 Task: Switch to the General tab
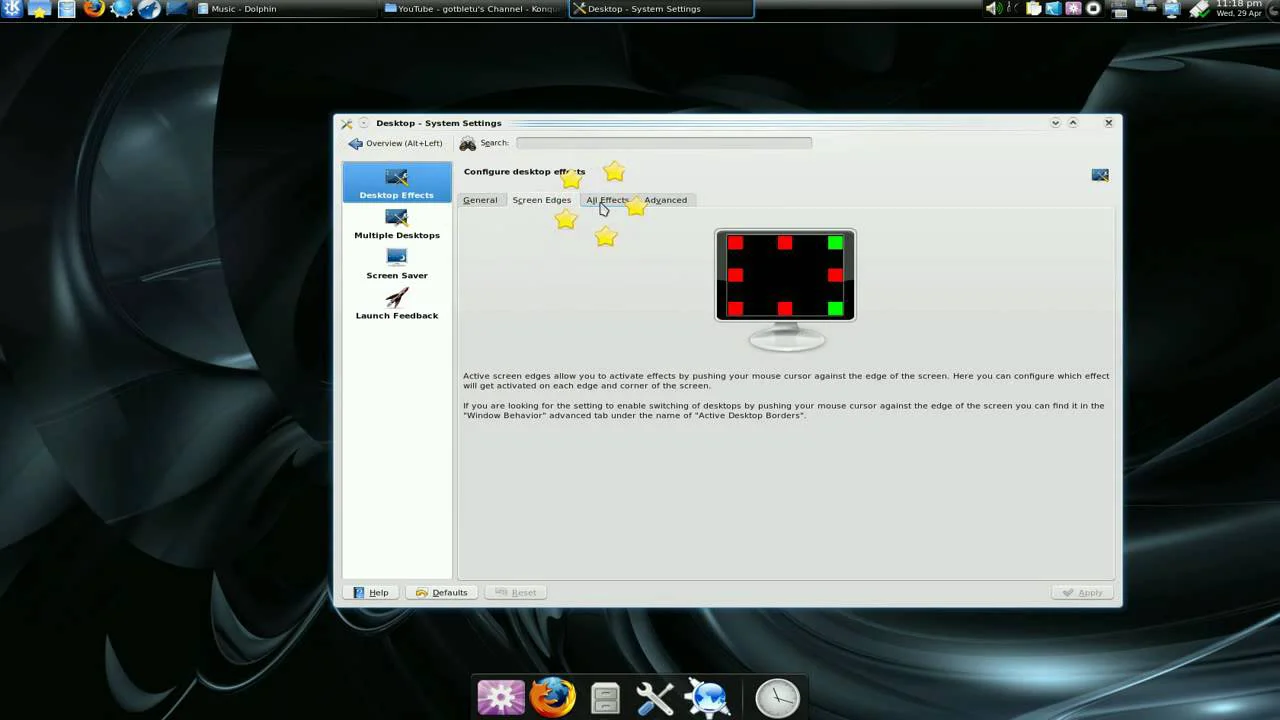(x=480, y=200)
